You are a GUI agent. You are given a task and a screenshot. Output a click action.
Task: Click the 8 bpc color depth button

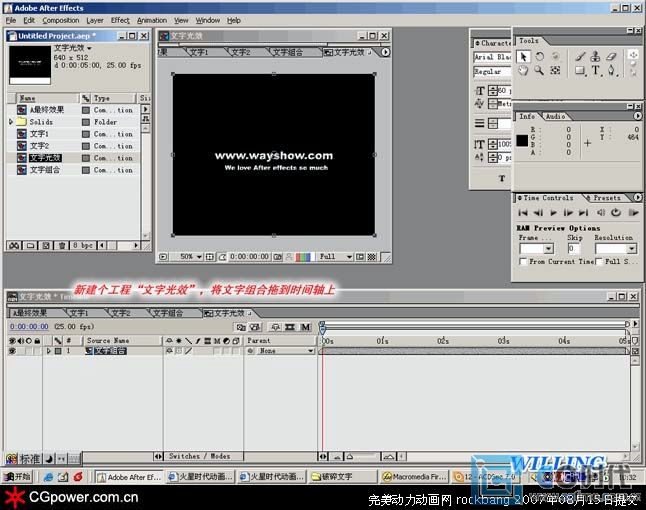coord(82,246)
